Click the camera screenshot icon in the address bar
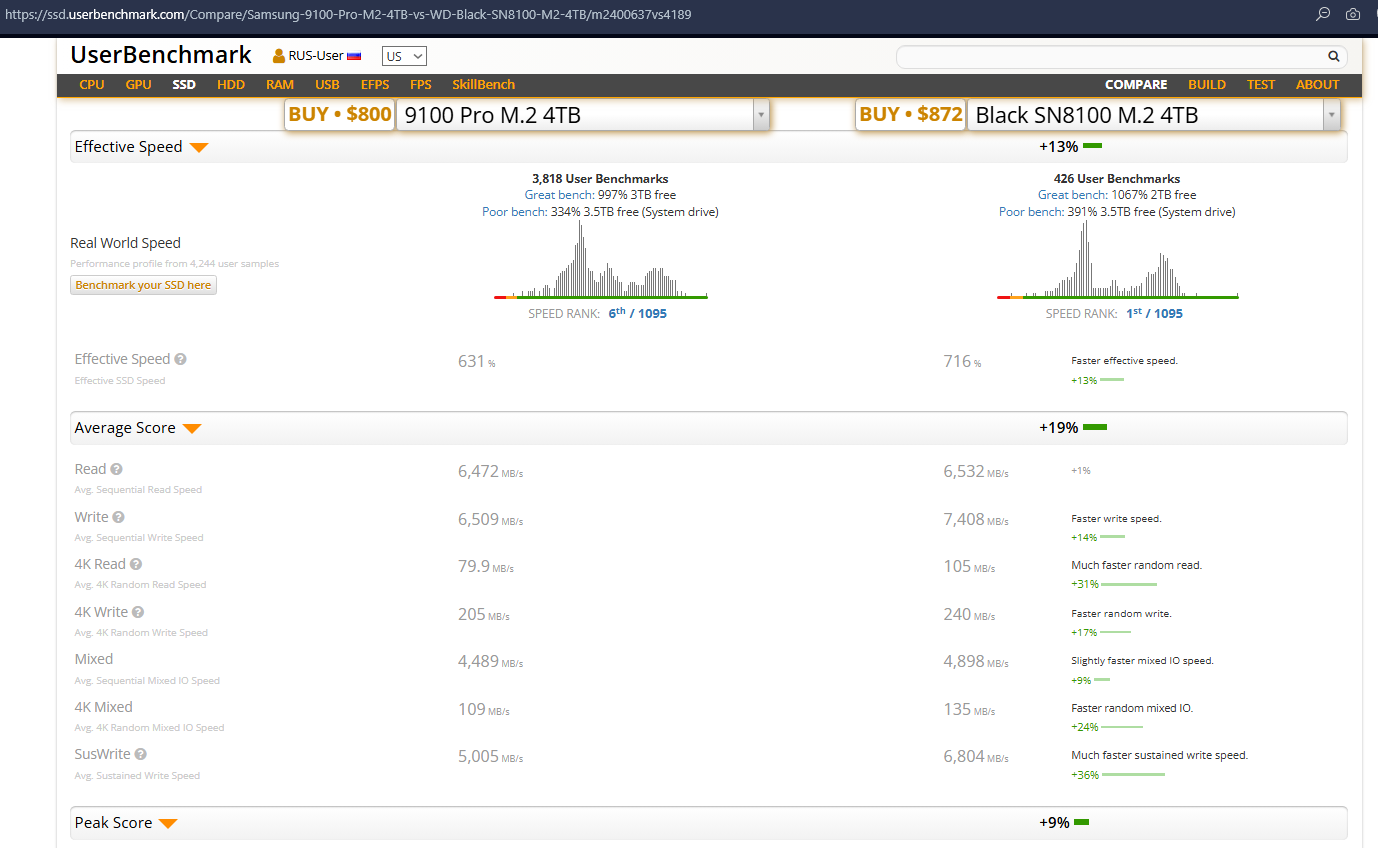This screenshot has height=848, width=1378. (1353, 14)
